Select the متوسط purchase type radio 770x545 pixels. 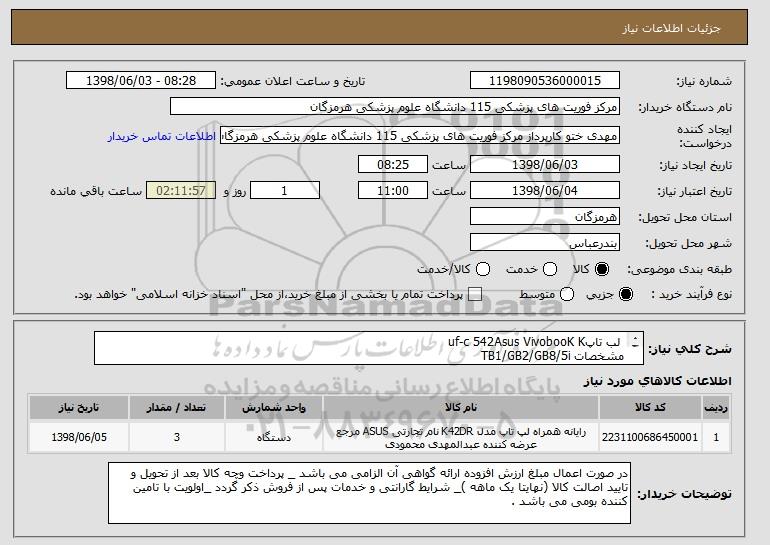pos(567,294)
